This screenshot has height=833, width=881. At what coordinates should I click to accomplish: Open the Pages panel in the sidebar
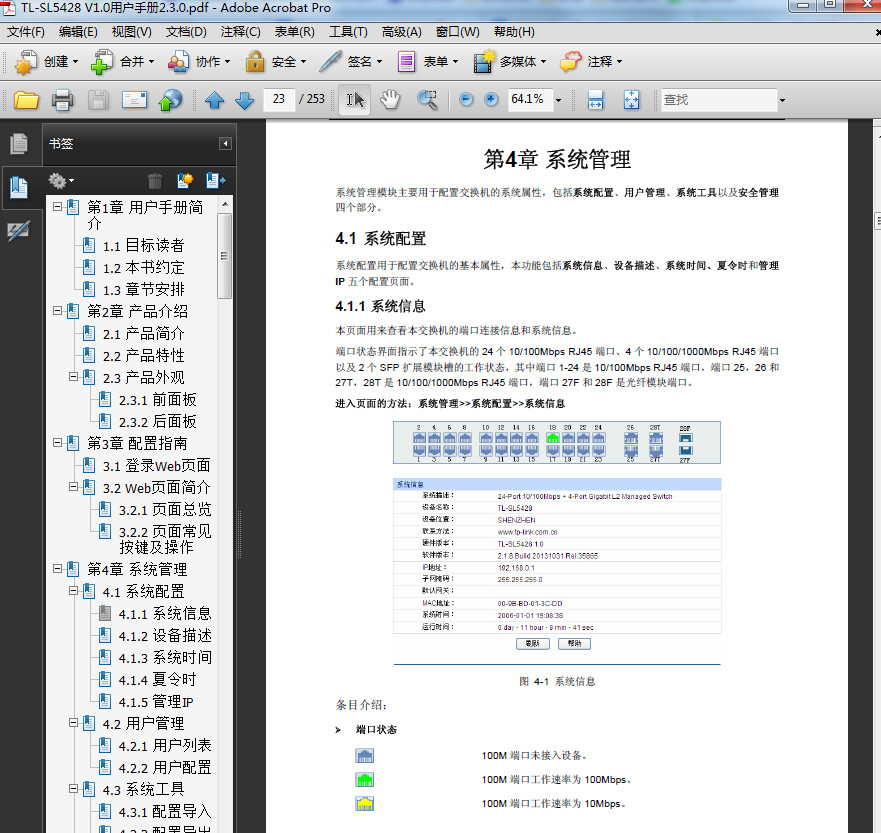click(x=19, y=144)
